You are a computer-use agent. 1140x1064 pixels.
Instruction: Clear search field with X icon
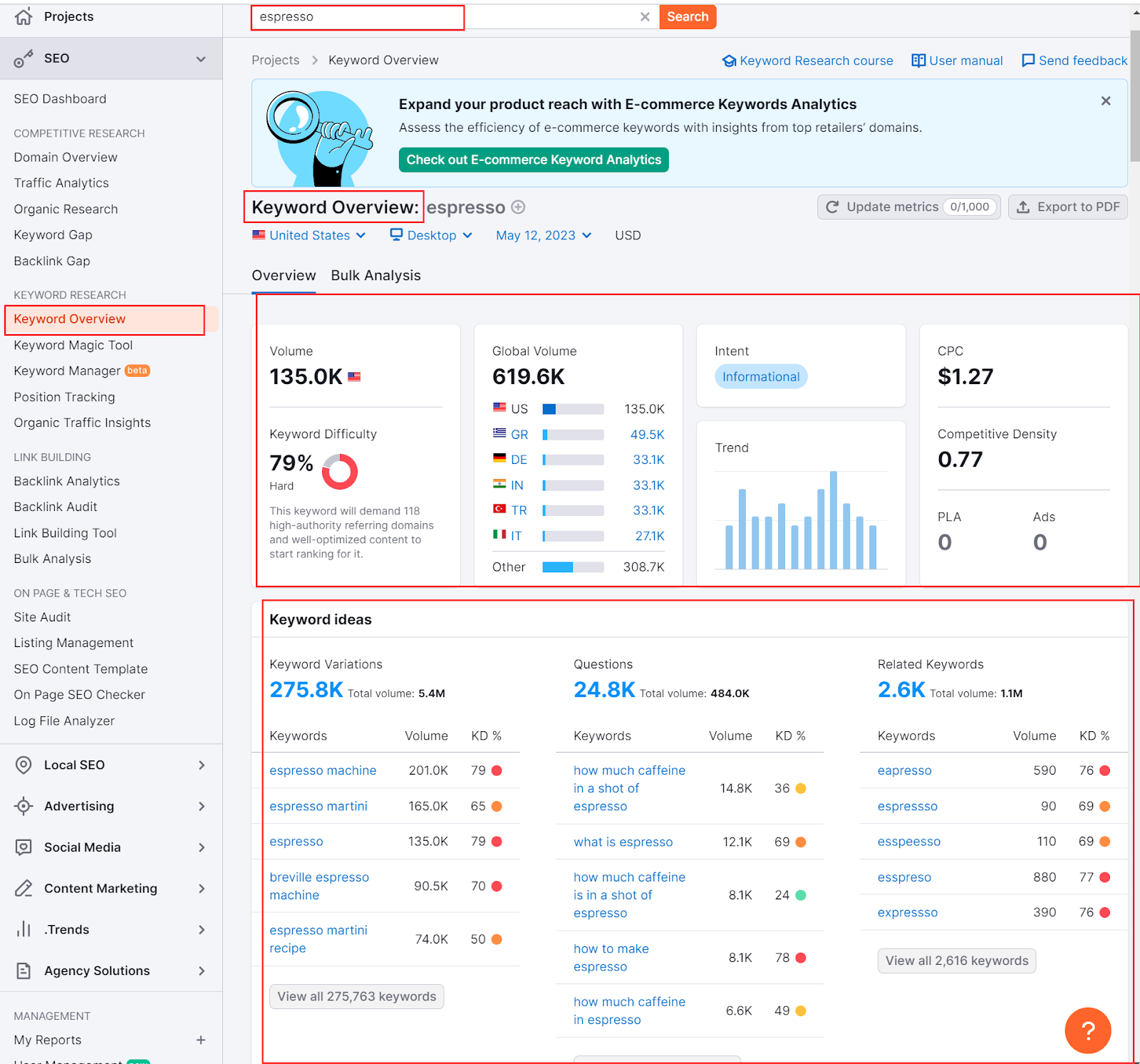click(645, 16)
